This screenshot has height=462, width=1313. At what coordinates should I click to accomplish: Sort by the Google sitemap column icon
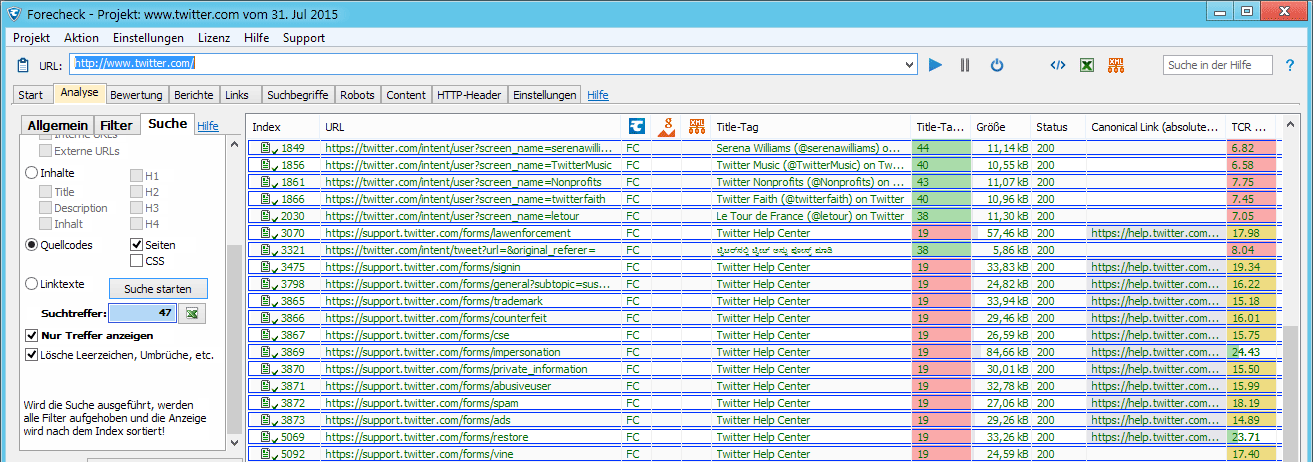[x=667, y=126]
